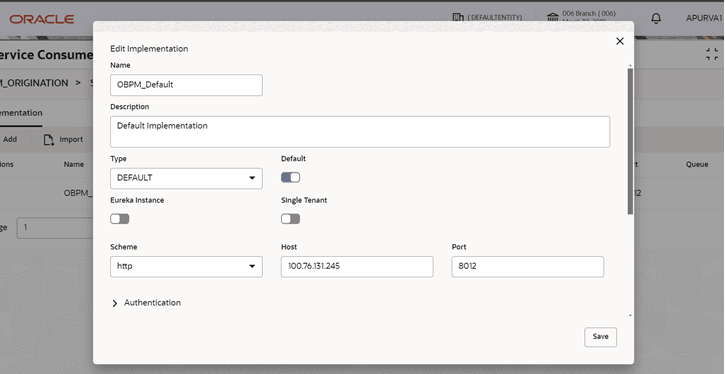Click the Name field with OBPM_Default
Image resolution: width=725 pixels, height=374 pixels.
tap(186, 85)
